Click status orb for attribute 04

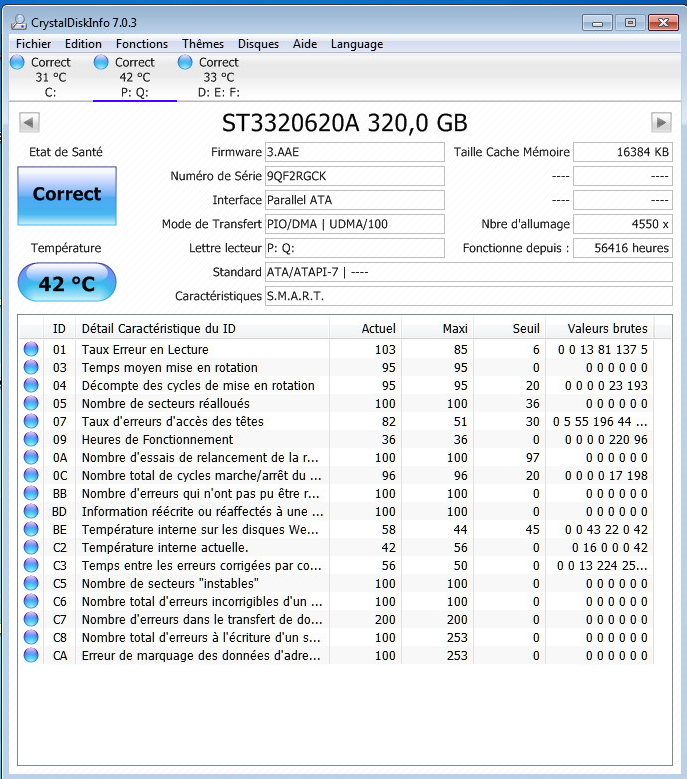coord(31,385)
